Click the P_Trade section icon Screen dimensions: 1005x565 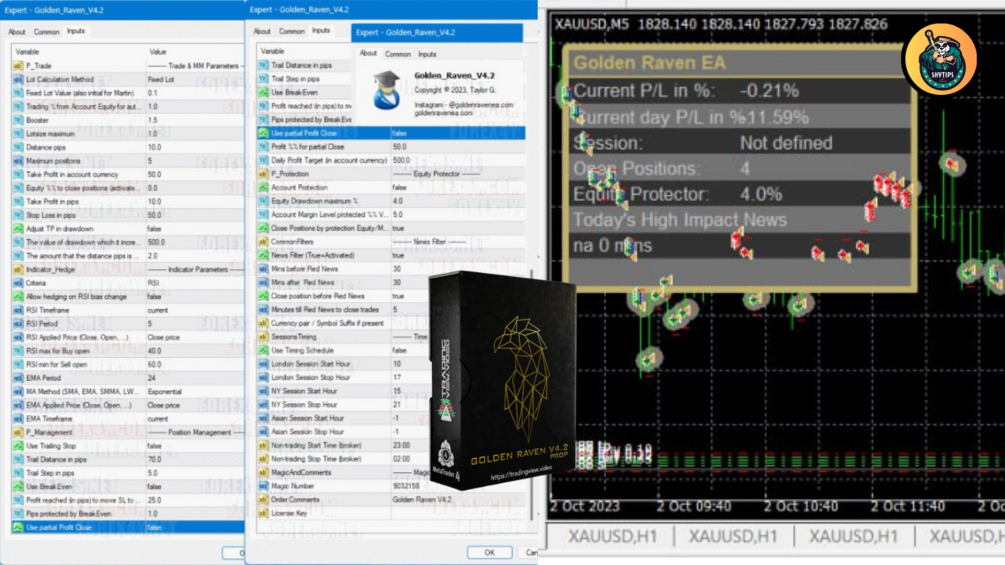coord(18,66)
